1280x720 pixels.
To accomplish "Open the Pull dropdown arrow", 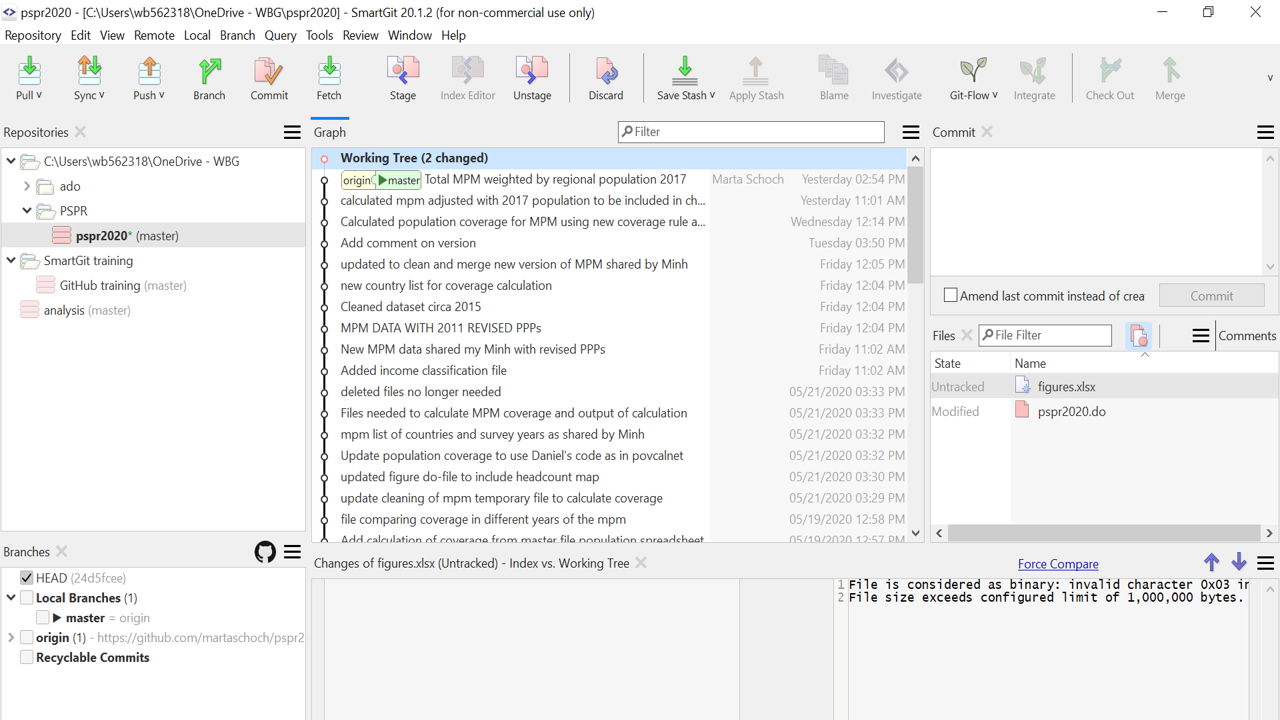I will (x=38, y=96).
